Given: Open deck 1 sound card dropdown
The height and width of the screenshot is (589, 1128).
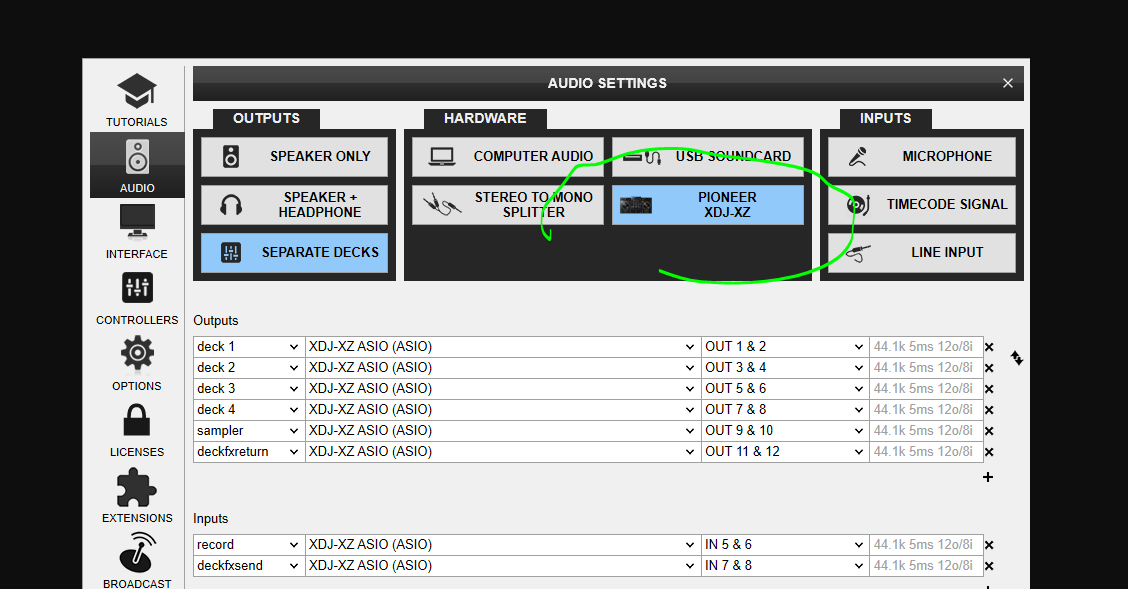Looking at the screenshot, I should click(x=502, y=347).
